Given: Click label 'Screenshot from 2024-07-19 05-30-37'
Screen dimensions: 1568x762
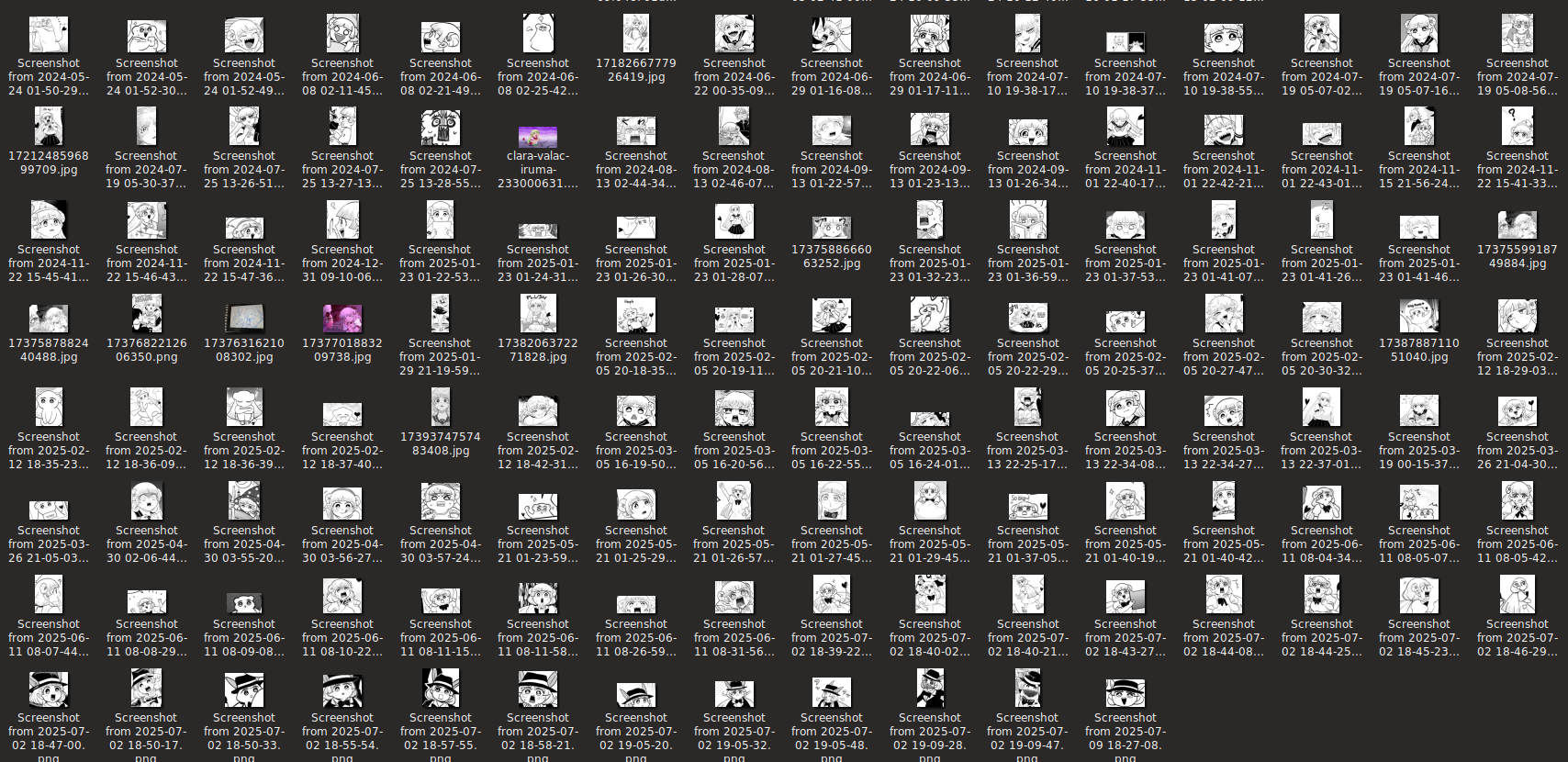Looking at the screenshot, I should click(x=146, y=170).
